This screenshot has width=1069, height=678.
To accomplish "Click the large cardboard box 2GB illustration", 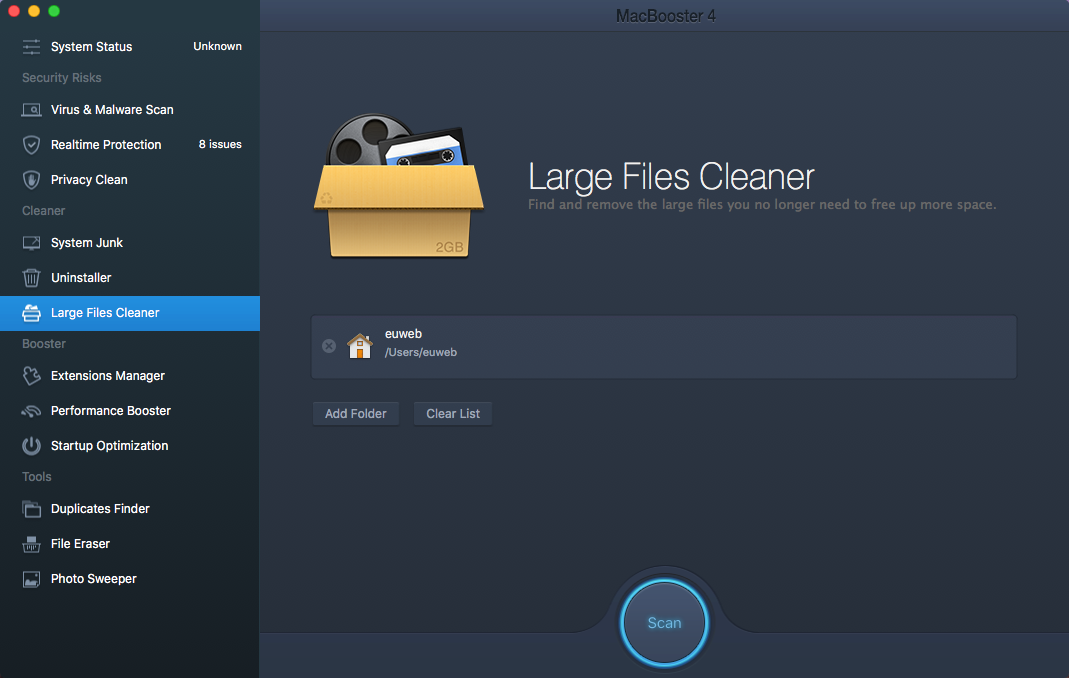I will point(399,186).
